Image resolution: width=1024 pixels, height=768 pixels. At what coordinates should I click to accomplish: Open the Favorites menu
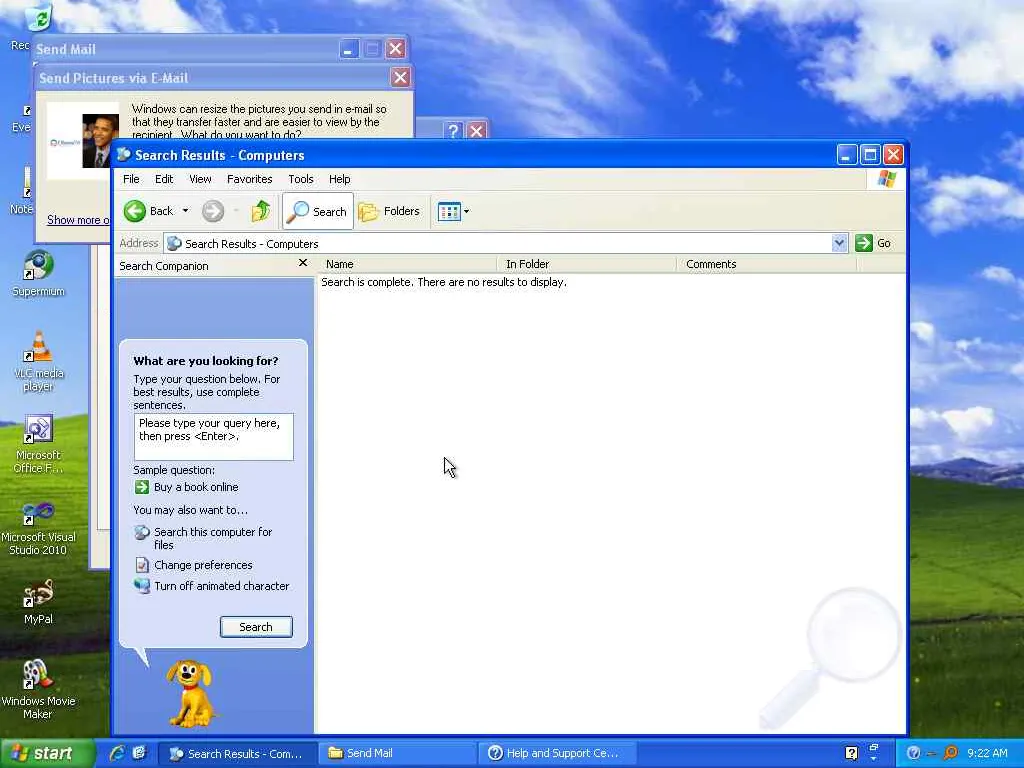(x=249, y=179)
